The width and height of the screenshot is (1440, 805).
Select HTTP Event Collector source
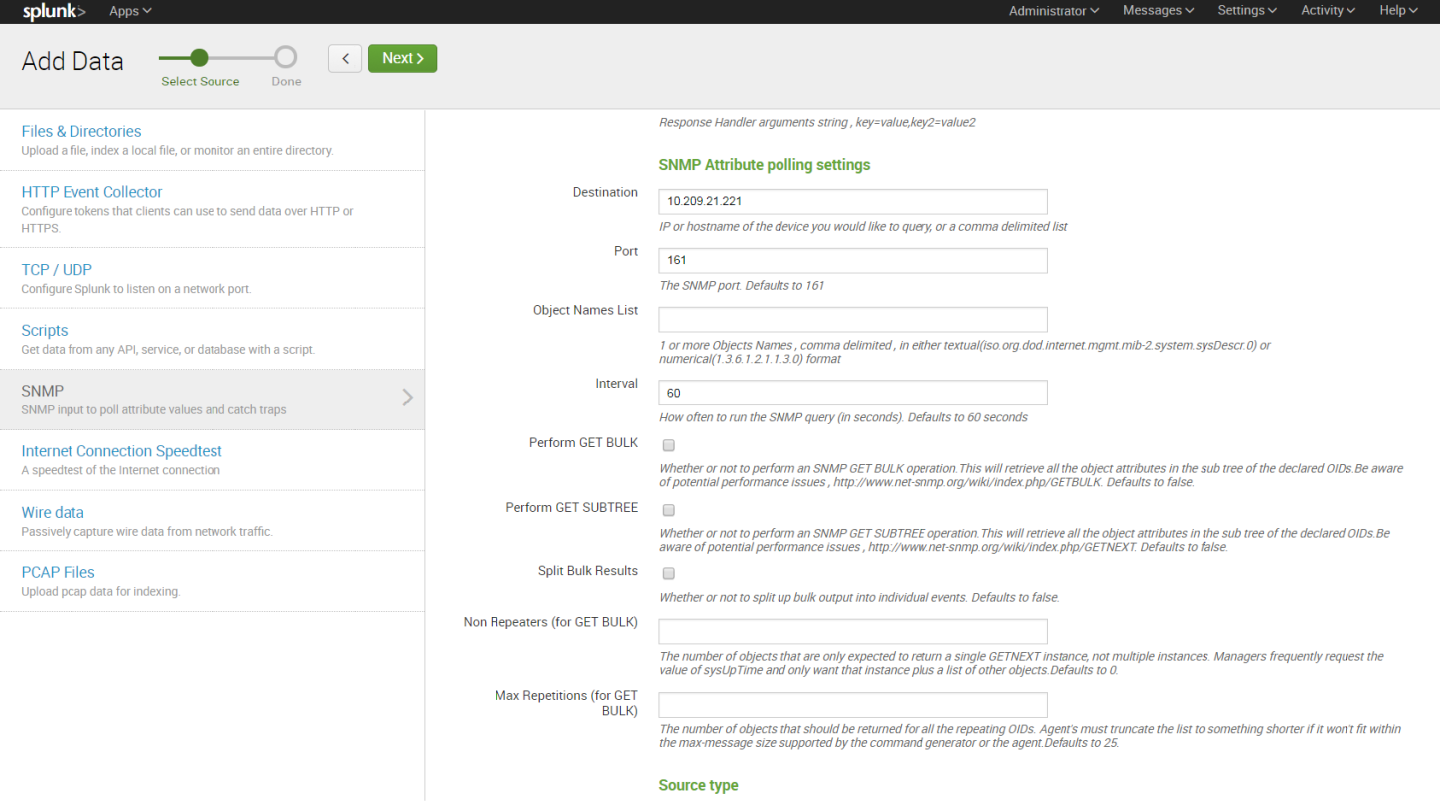[92, 191]
